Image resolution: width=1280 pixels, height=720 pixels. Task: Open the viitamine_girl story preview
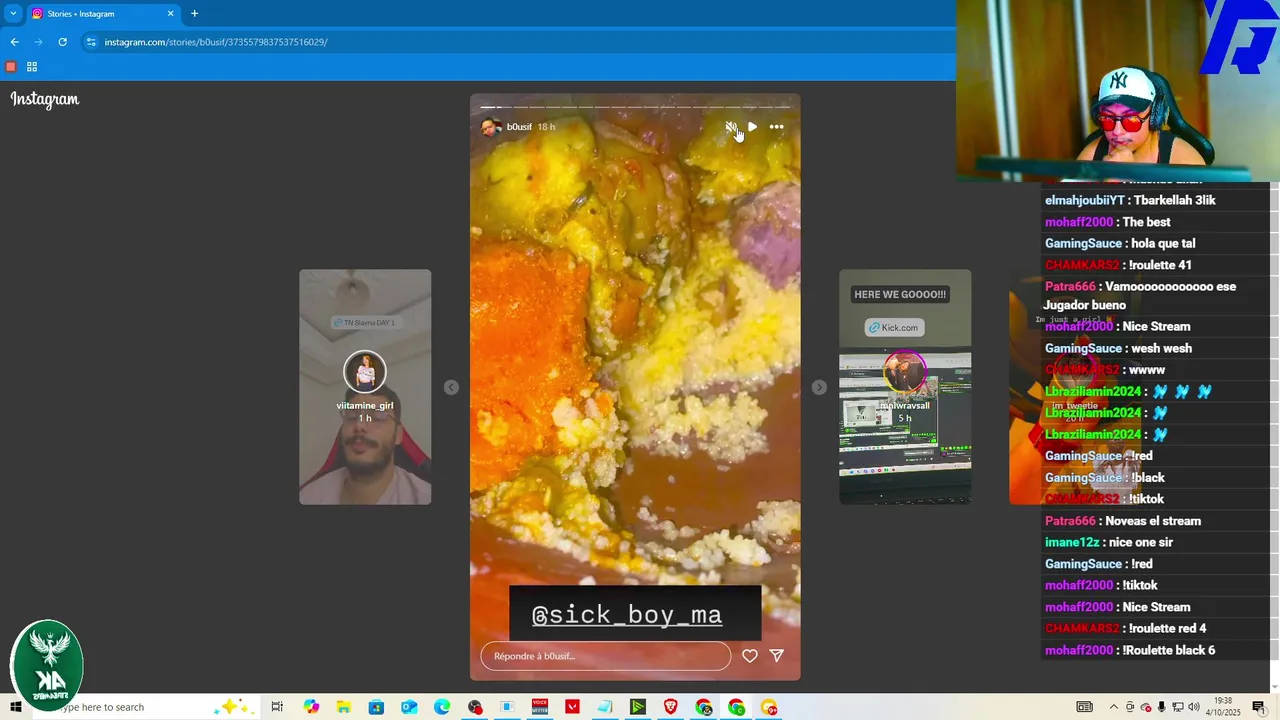tap(365, 387)
